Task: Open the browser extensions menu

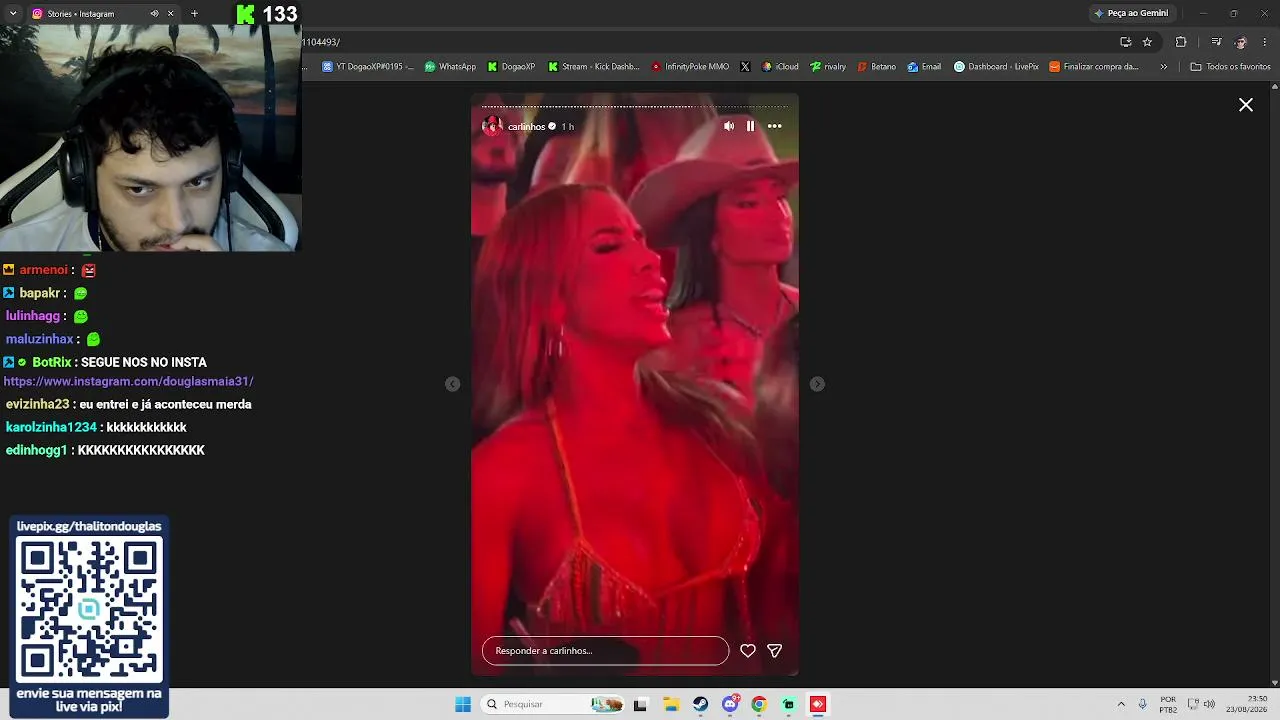Action: (1181, 42)
